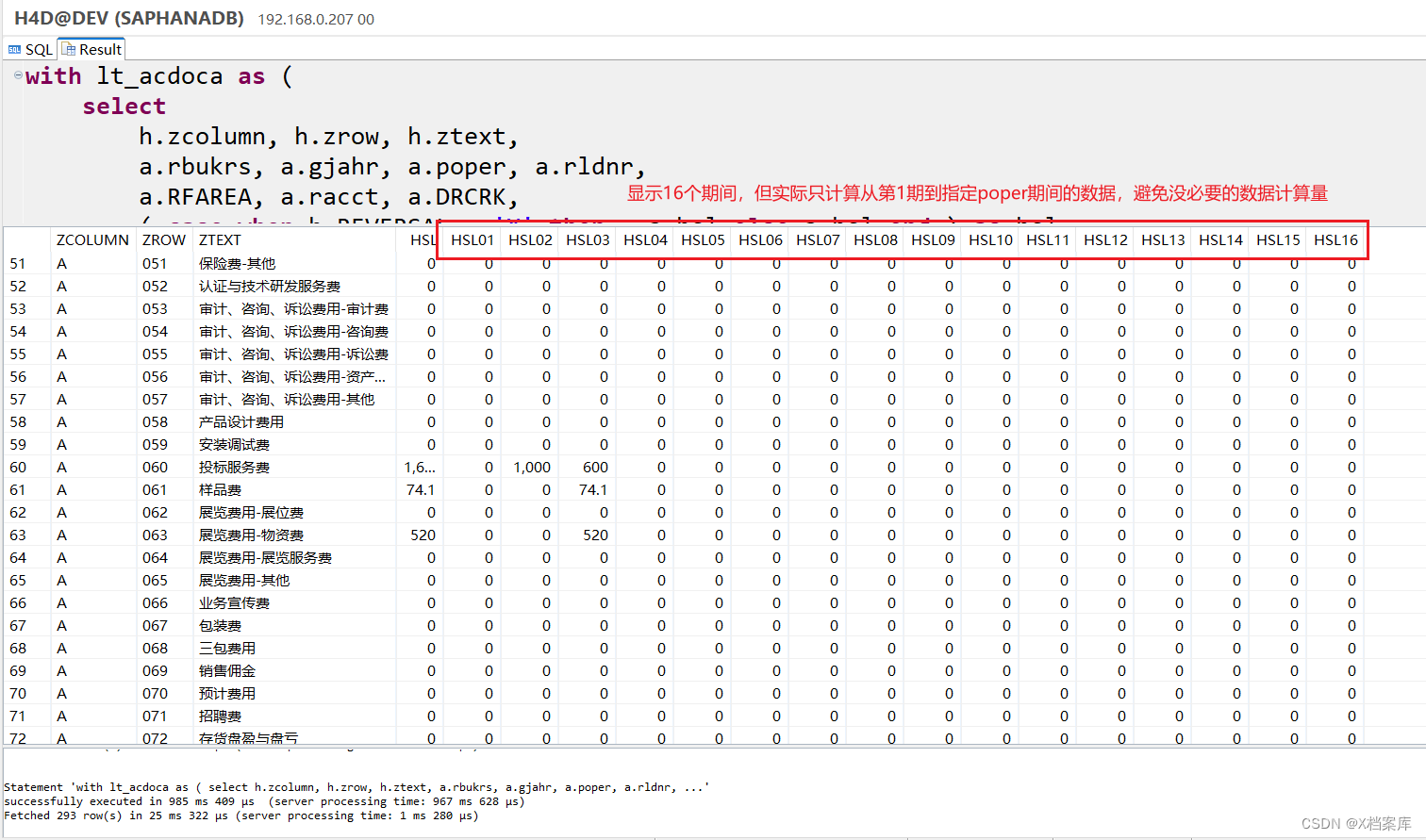Collapse the 'with lt_acdoca' code block

[18, 75]
